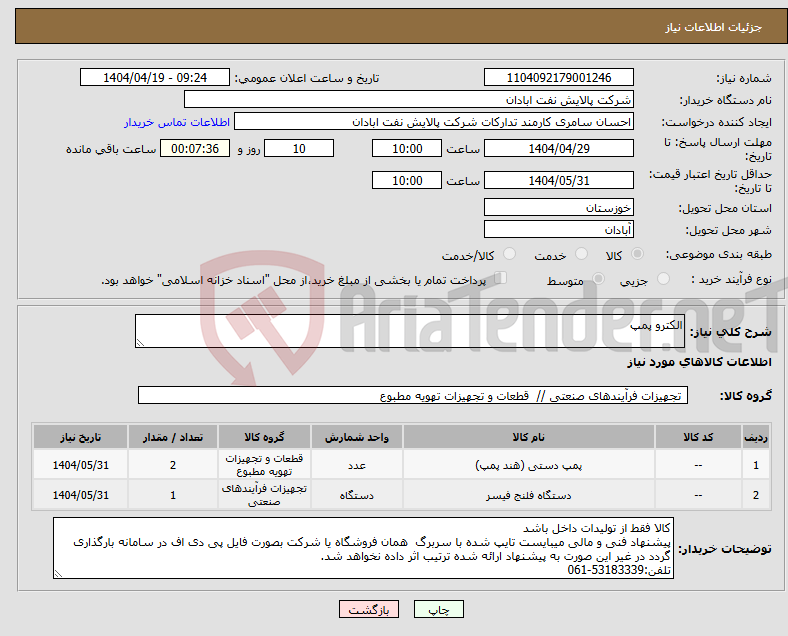Click the تاریخ نیاز column header
Viewport: 788px width, 636px height.
(x=80, y=437)
